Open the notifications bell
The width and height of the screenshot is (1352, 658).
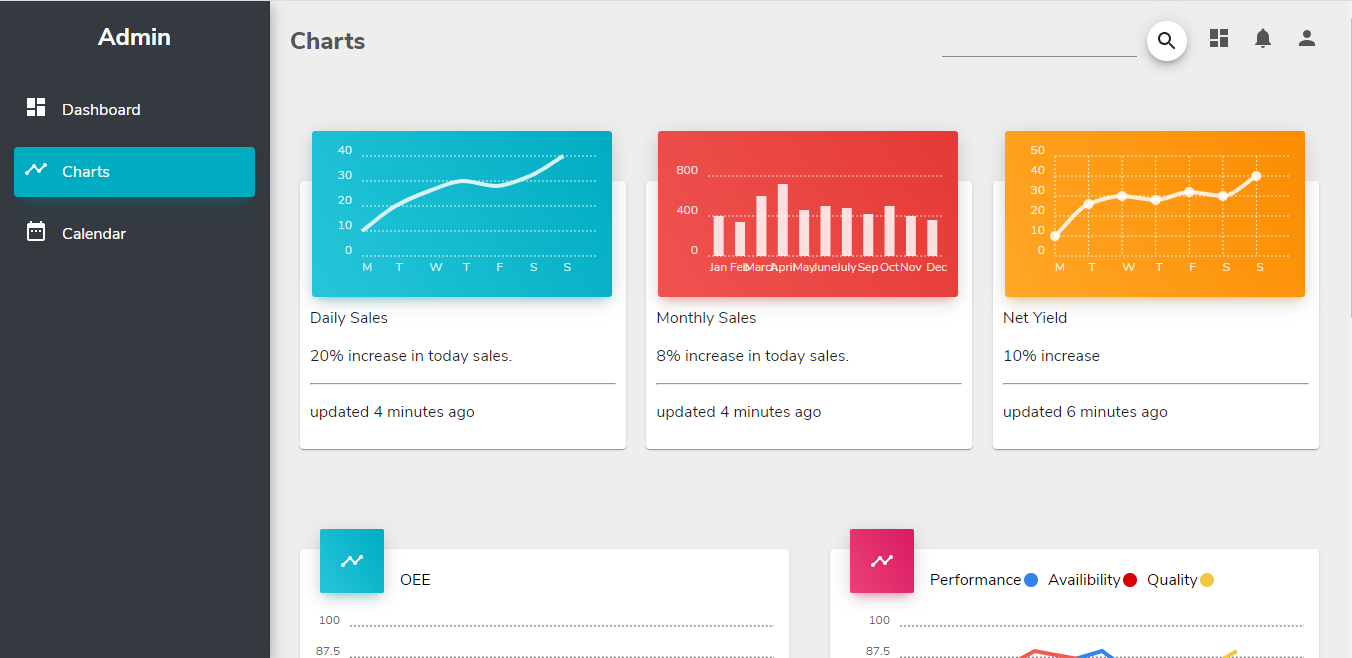coord(1263,38)
